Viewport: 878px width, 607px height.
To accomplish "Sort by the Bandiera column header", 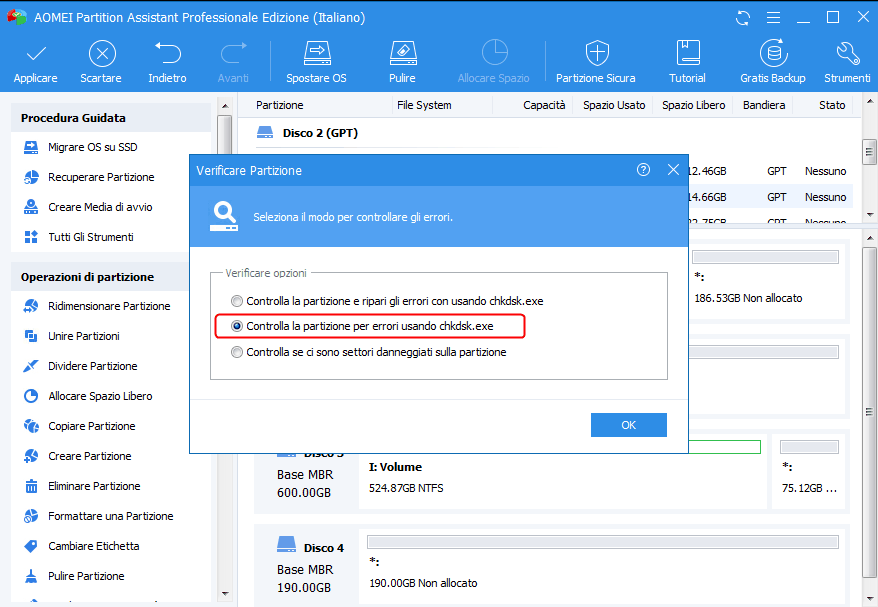I will click(x=764, y=105).
